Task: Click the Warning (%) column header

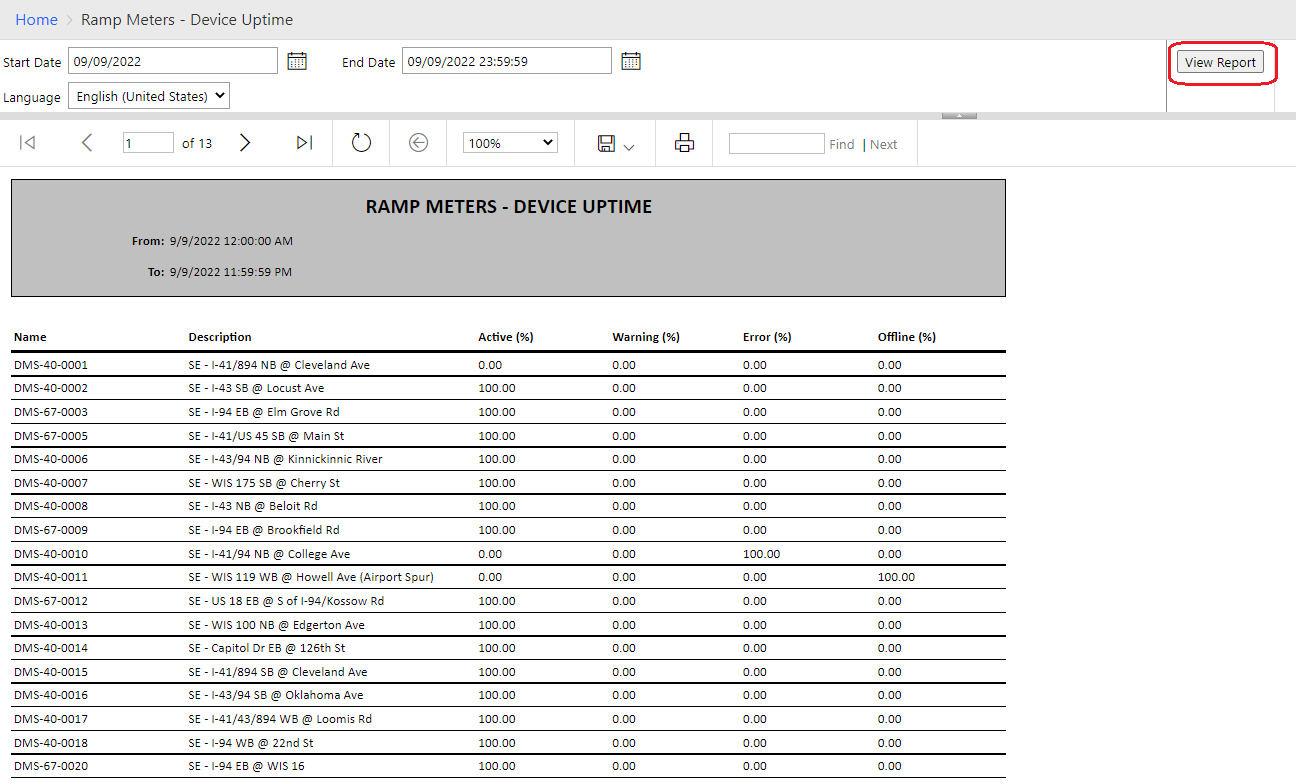Action: (646, 337)
